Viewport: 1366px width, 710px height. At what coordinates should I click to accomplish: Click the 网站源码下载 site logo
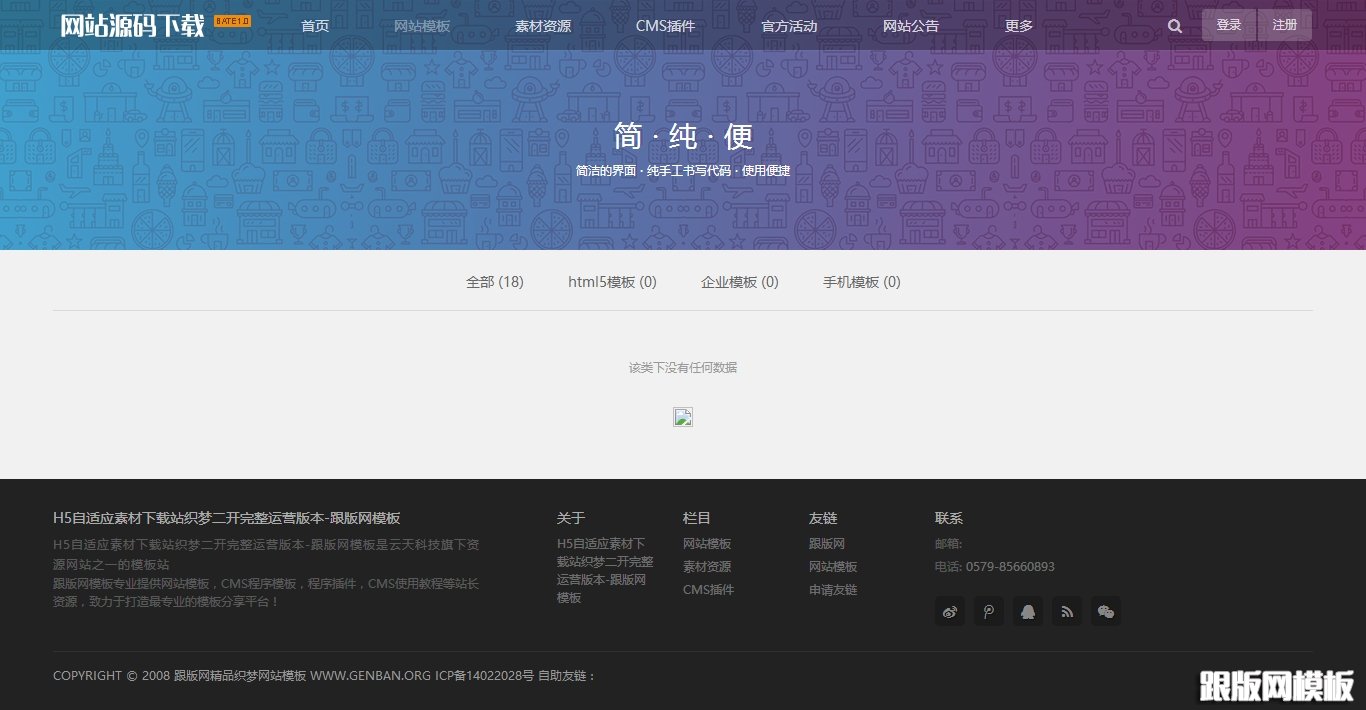[131, 25]
